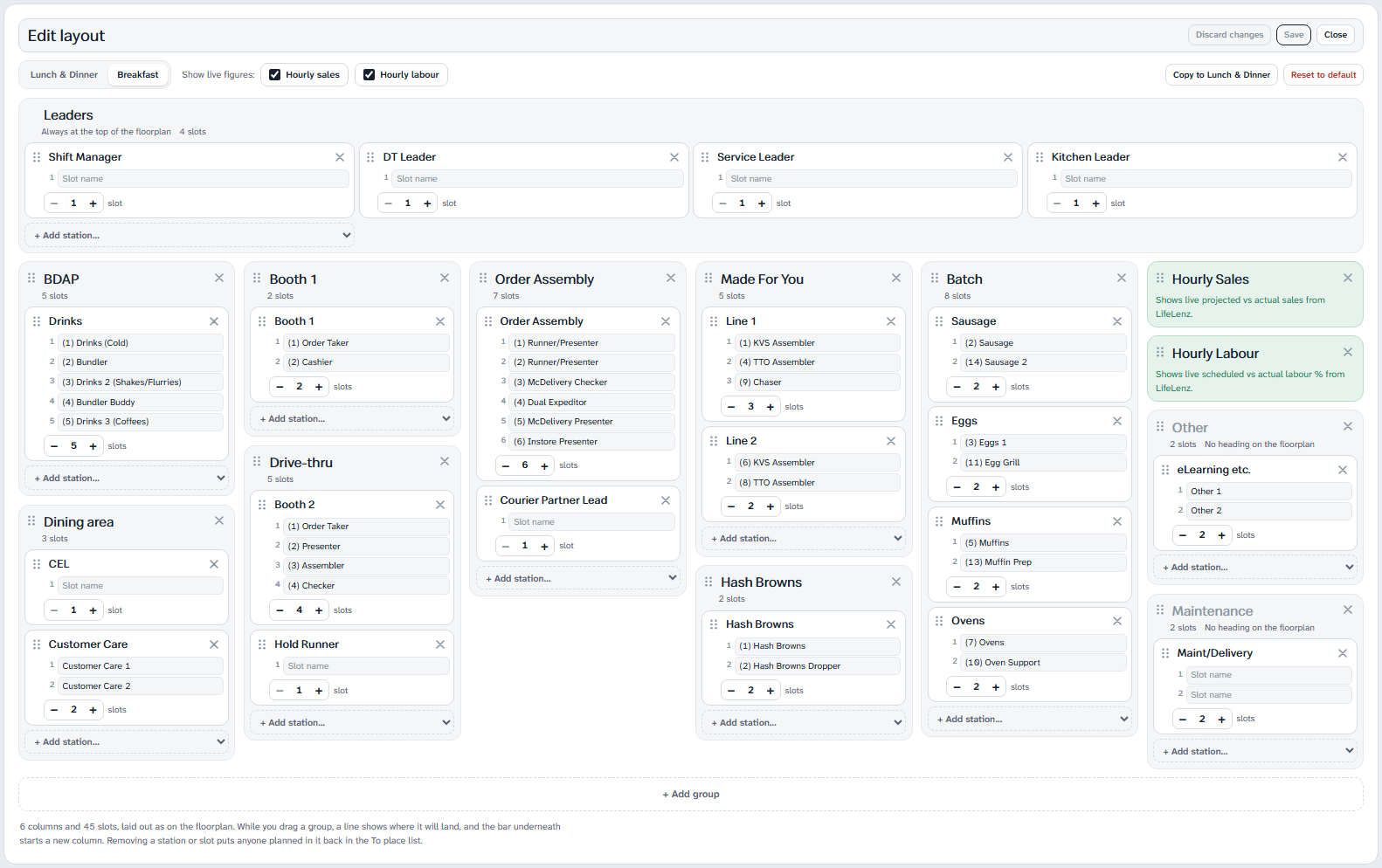Remove the Courier Partner Lead station
Viewport: 1382px width, 868px height.
click(666, 500)
